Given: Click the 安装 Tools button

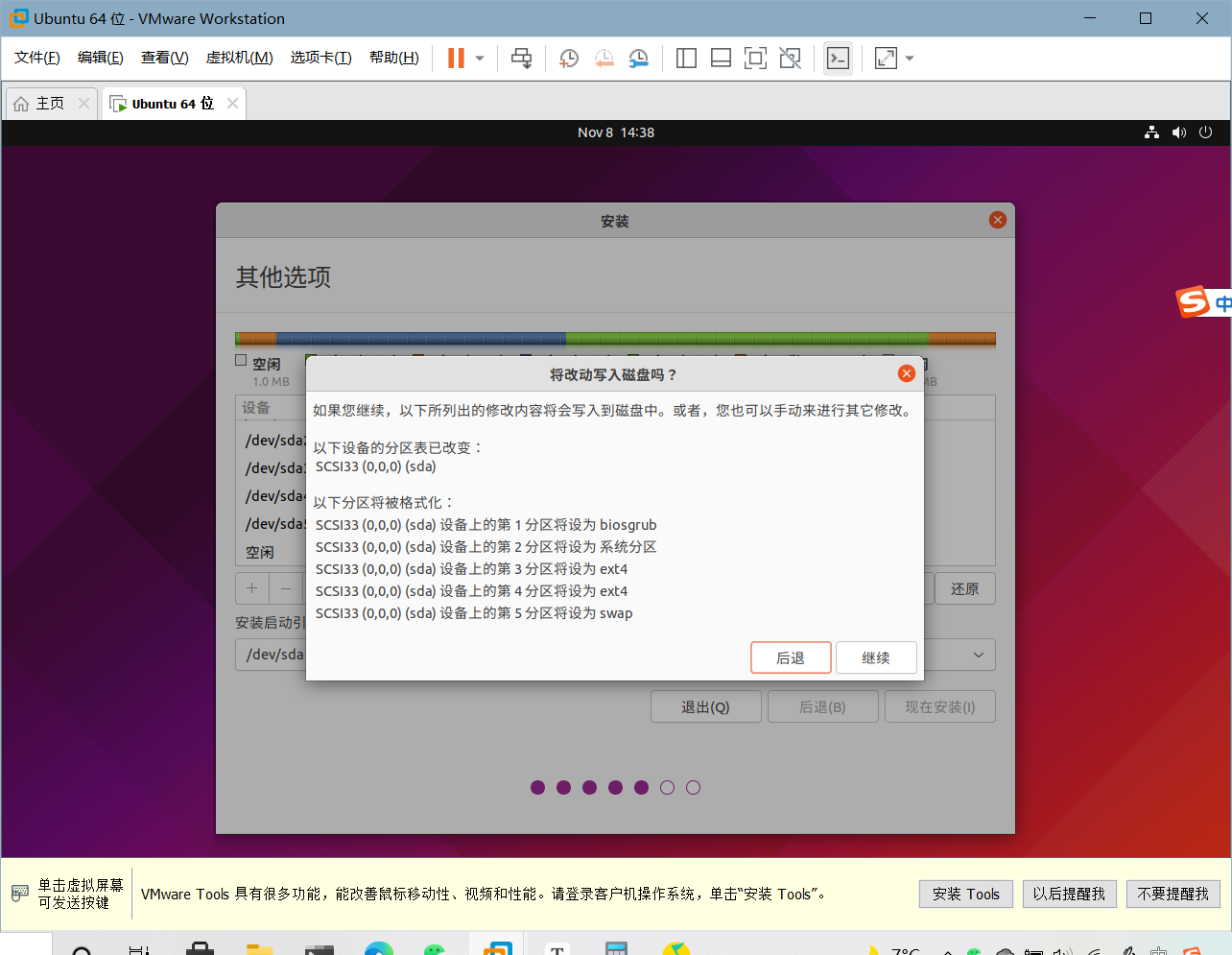Looking at the screenshot, I should point(965,894).
